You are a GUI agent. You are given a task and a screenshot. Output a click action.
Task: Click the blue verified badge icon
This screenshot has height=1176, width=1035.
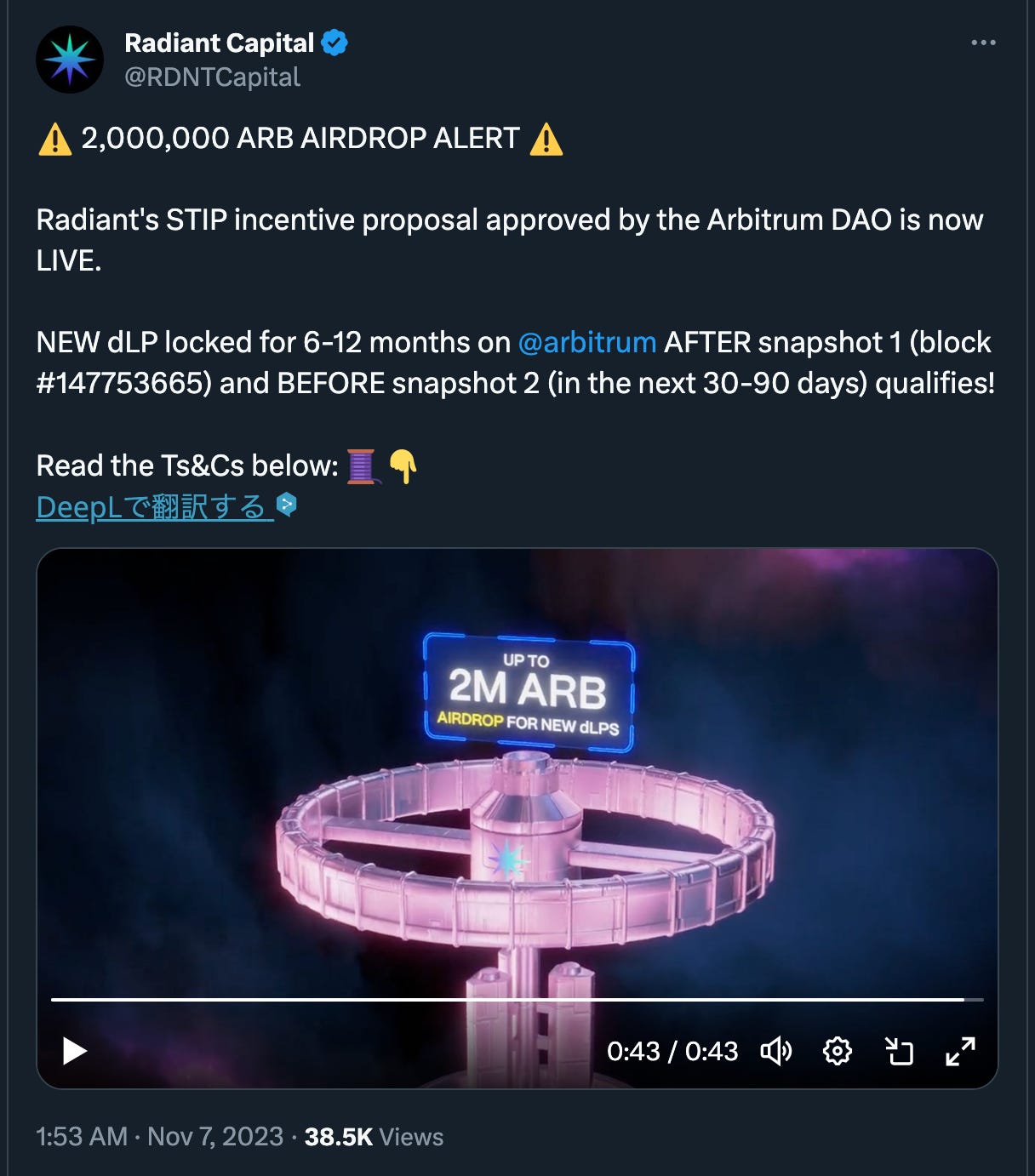click(x=334, y=43)
